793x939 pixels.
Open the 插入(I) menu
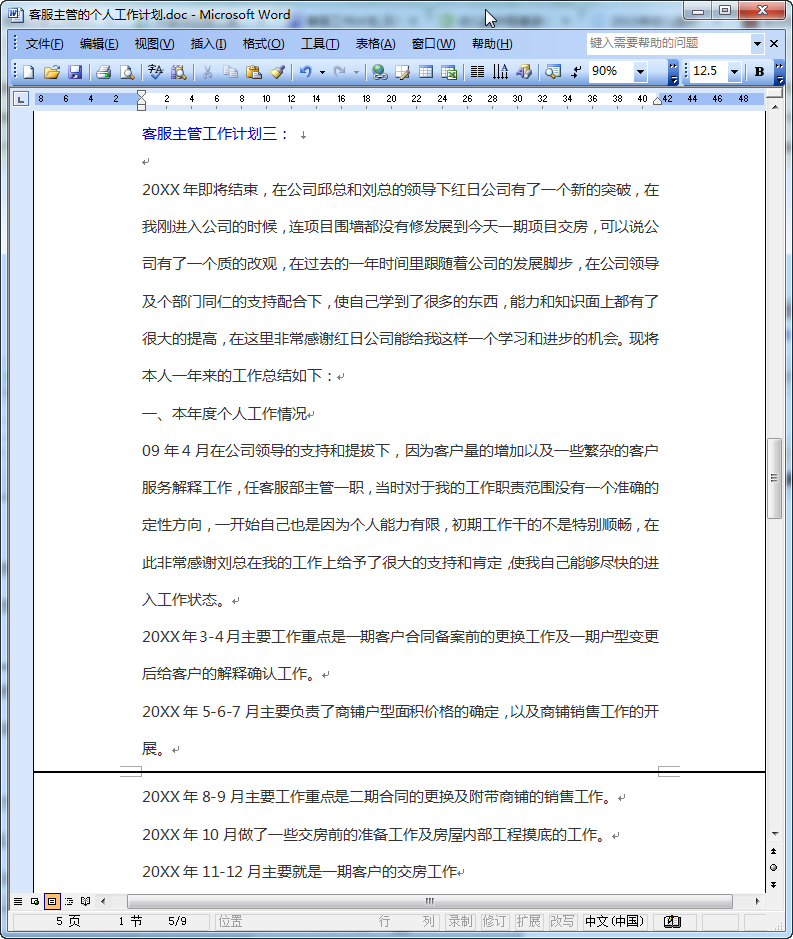click(208, 44)
